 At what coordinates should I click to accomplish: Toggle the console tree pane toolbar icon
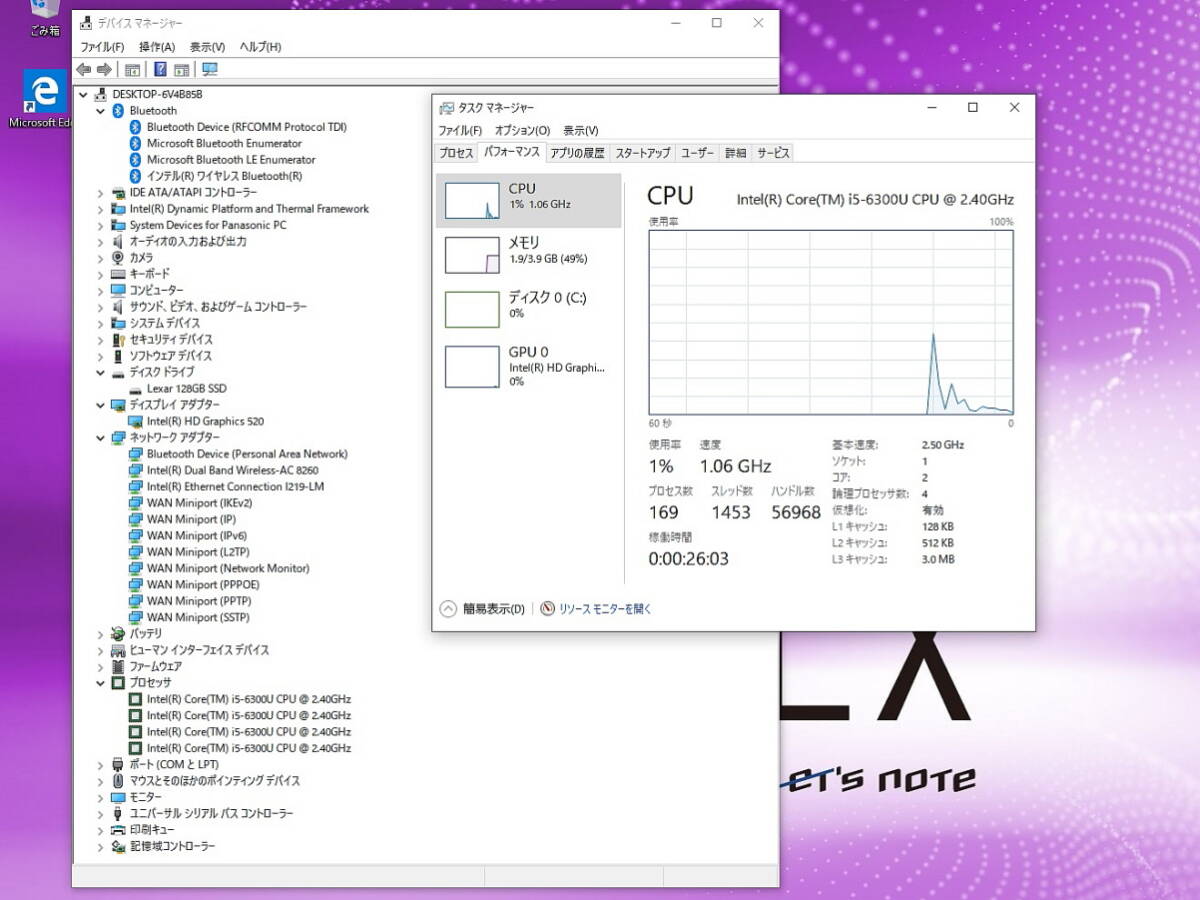[132, 69]
